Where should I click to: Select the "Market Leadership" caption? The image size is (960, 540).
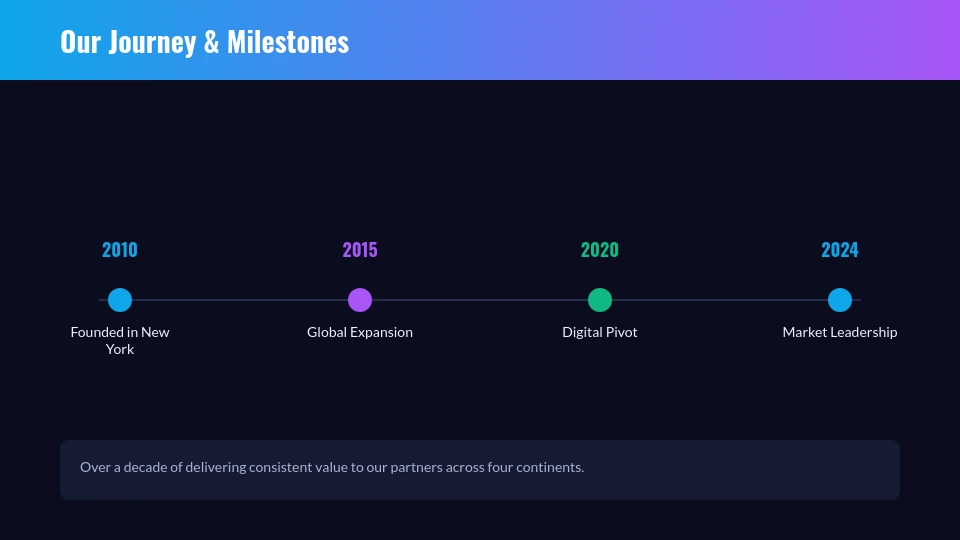pos(840,332)
